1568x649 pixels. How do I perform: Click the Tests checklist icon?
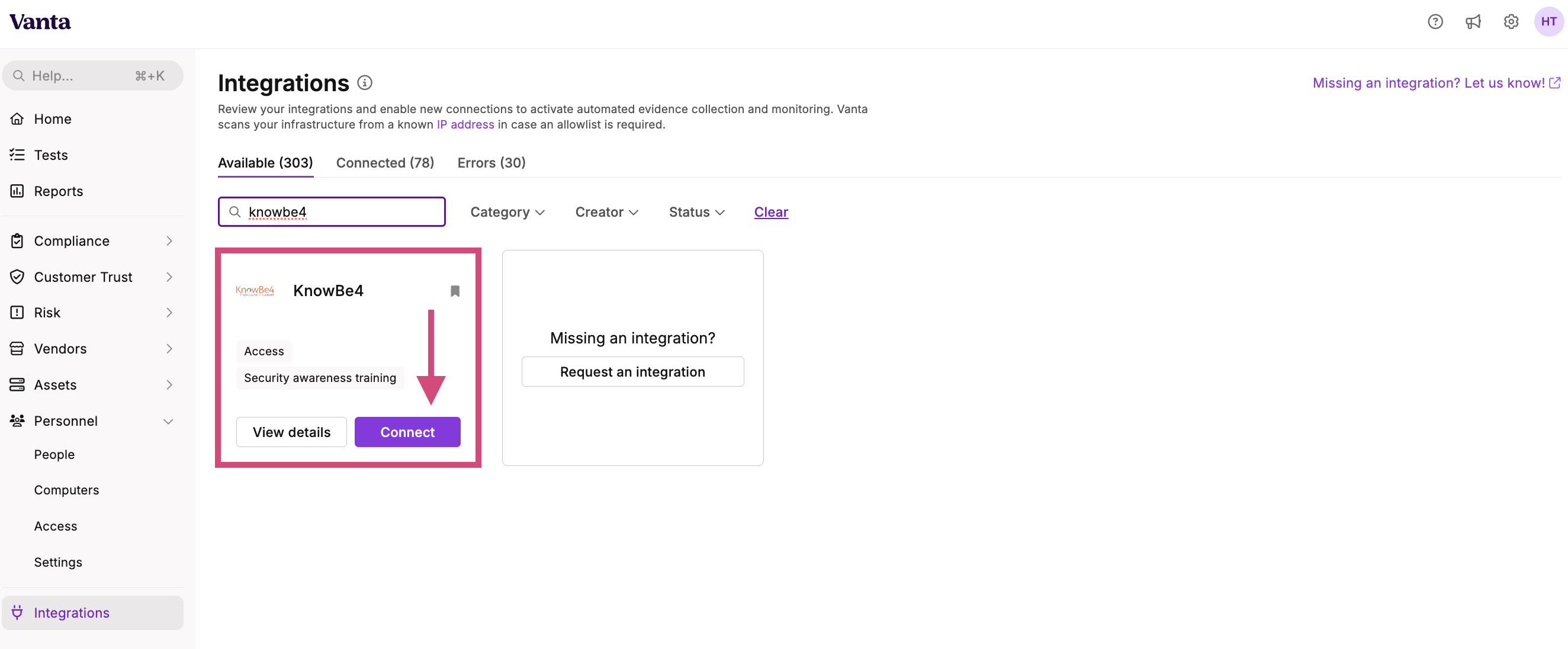point(17,155)
